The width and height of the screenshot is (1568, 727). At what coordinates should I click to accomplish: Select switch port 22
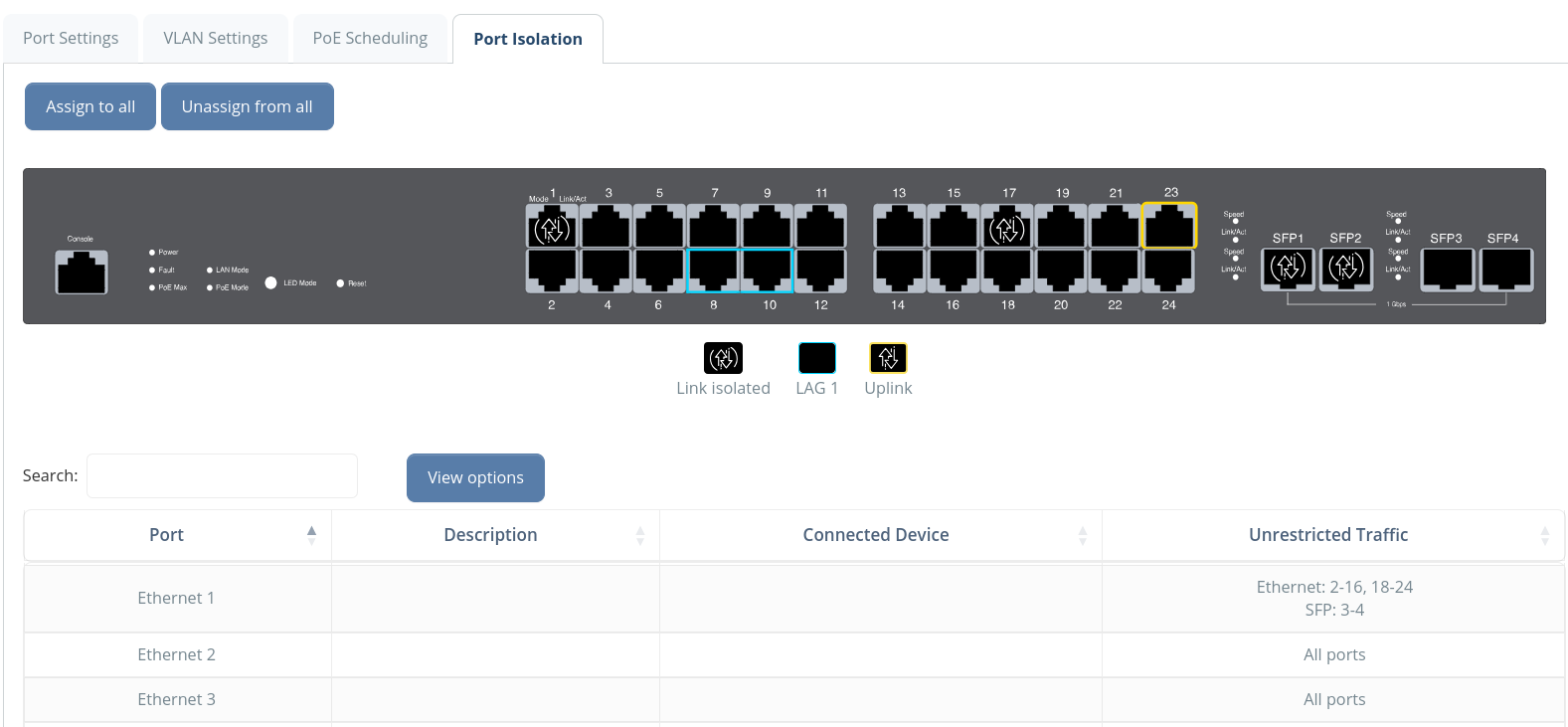(1115, 271)
